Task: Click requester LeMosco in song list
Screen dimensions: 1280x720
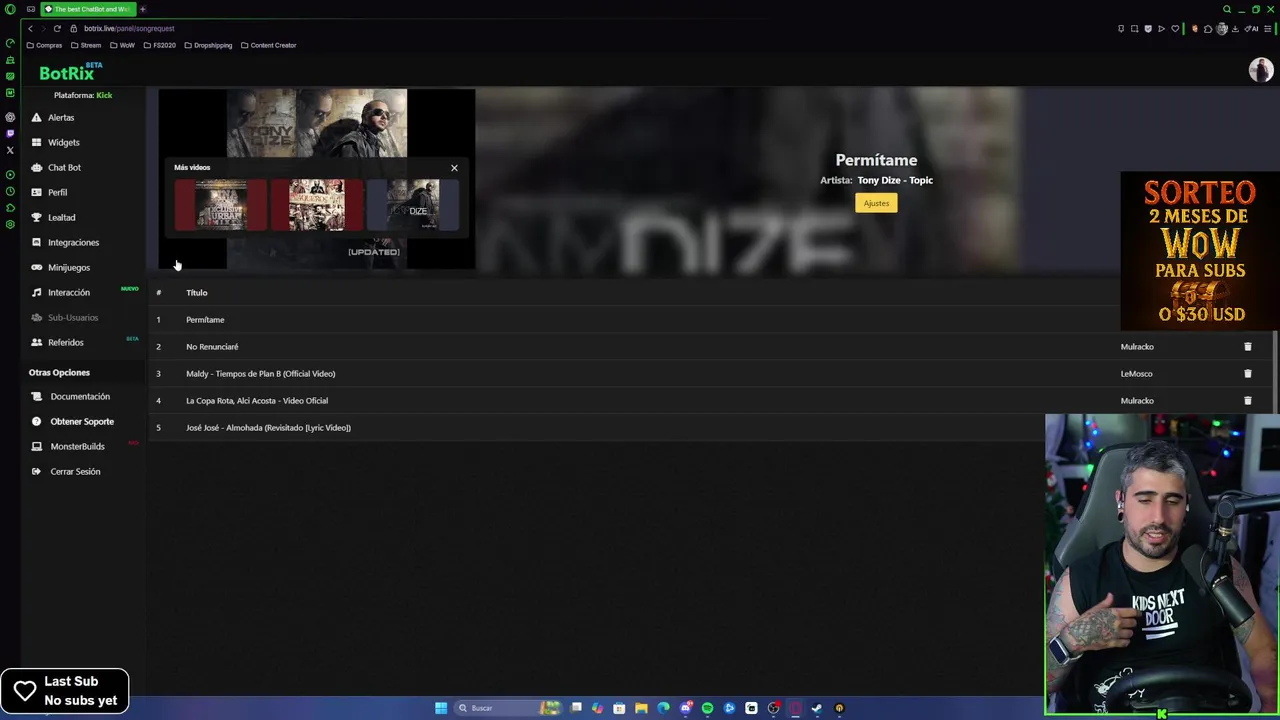Action: 1136,373
